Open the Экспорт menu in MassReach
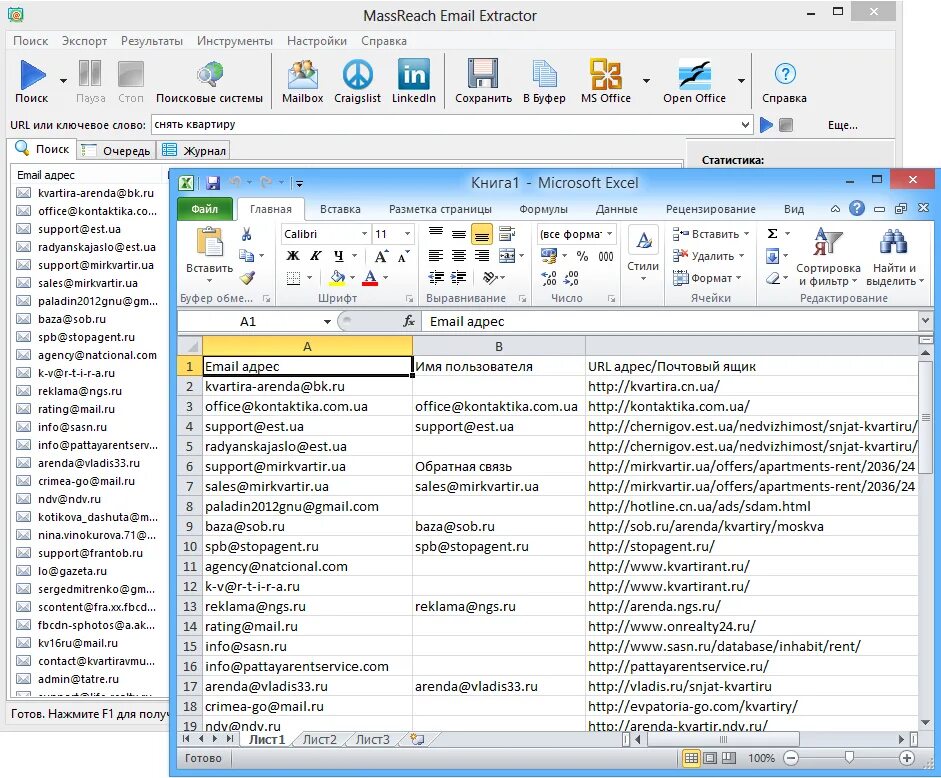The image size is (941, 778). [x=85, y=41]
